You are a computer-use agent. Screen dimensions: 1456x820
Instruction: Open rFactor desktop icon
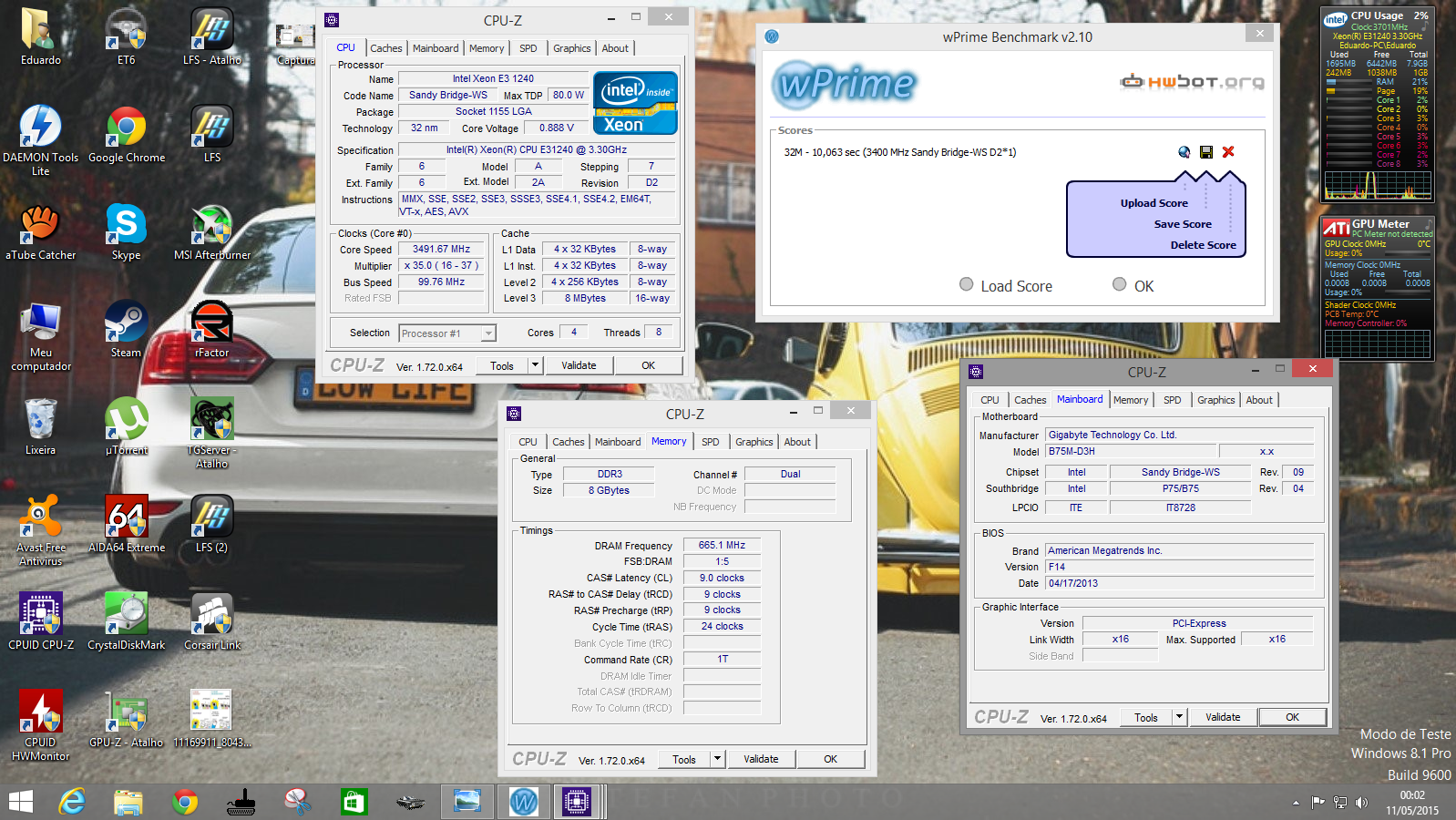(211, 329)
